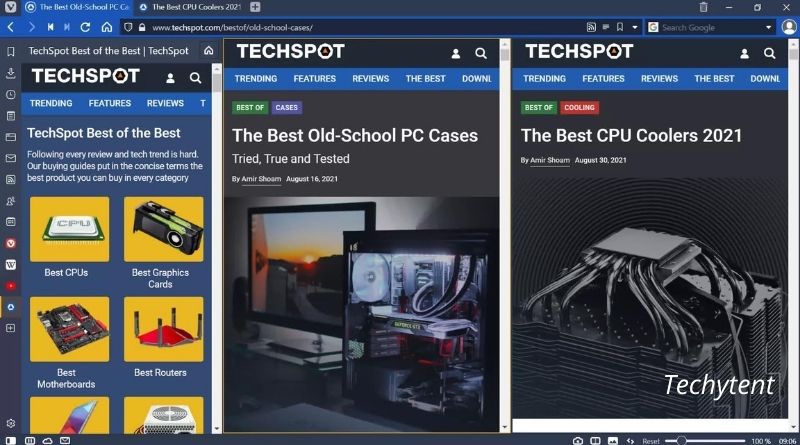Viewport: 800px width, 445px height.
Task: Open the Notes panel in sidebar
Action: click(10, 116)
